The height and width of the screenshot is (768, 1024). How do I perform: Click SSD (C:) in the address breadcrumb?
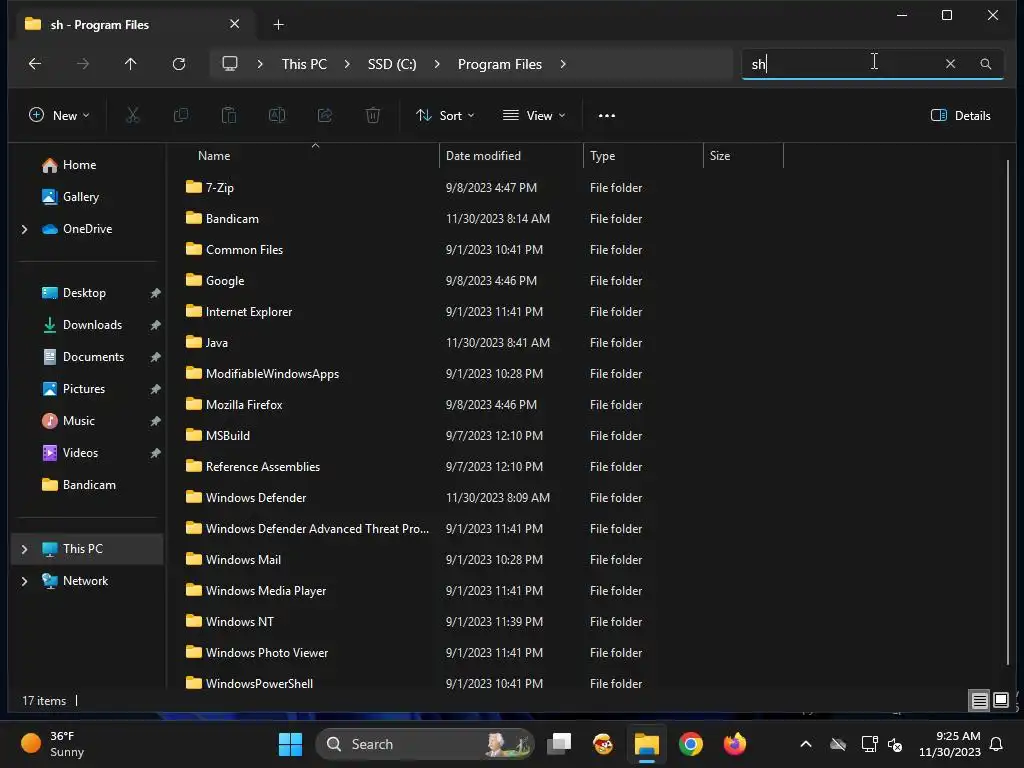point(392,64)
